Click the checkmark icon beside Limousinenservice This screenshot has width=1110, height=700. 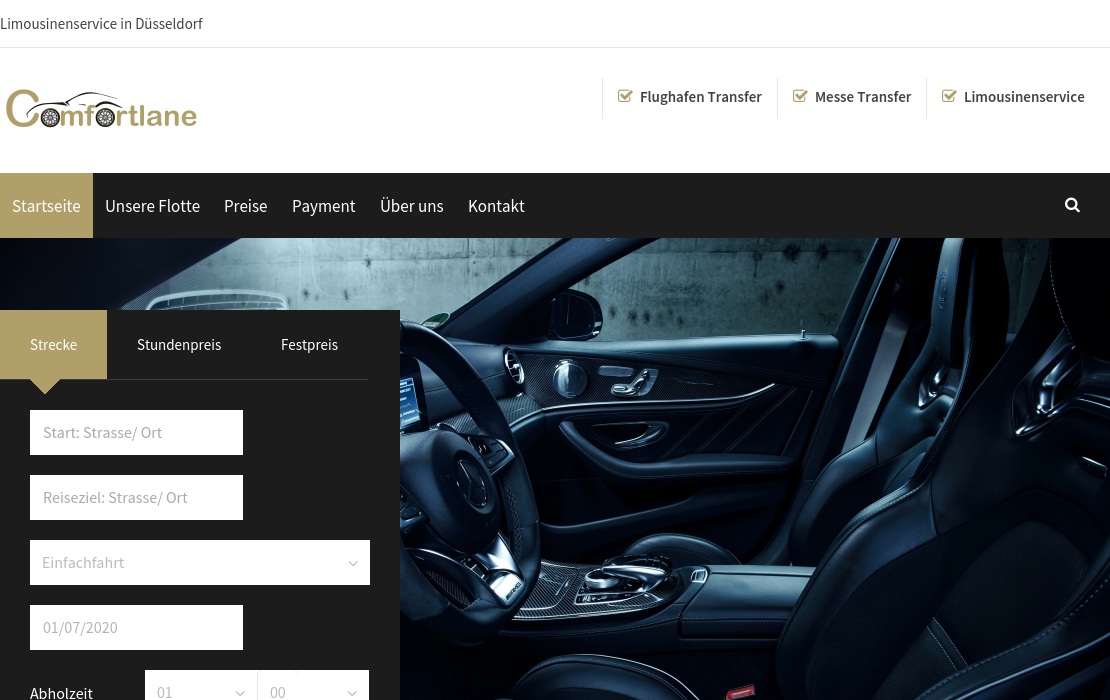coord(949,96)
